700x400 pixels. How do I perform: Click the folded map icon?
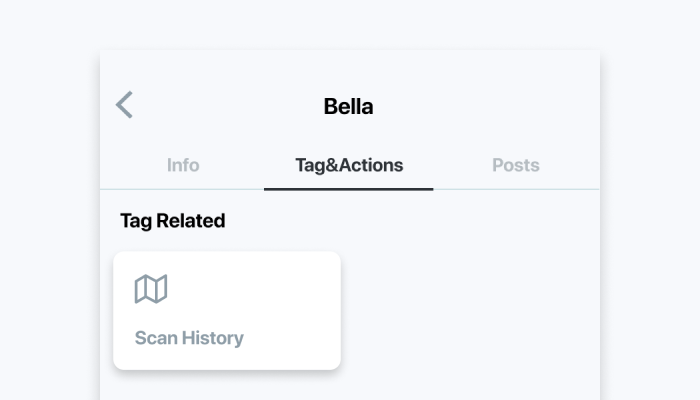click(x=151, y=289)
